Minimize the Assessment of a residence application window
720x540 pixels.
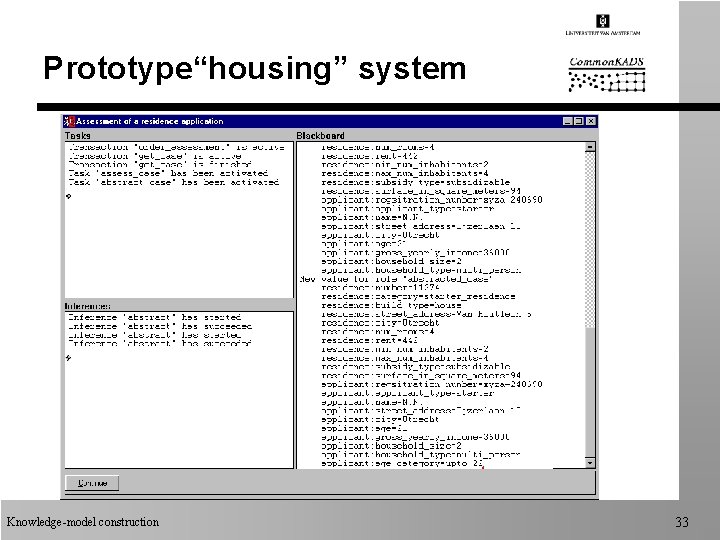click(x=568, y=121)
